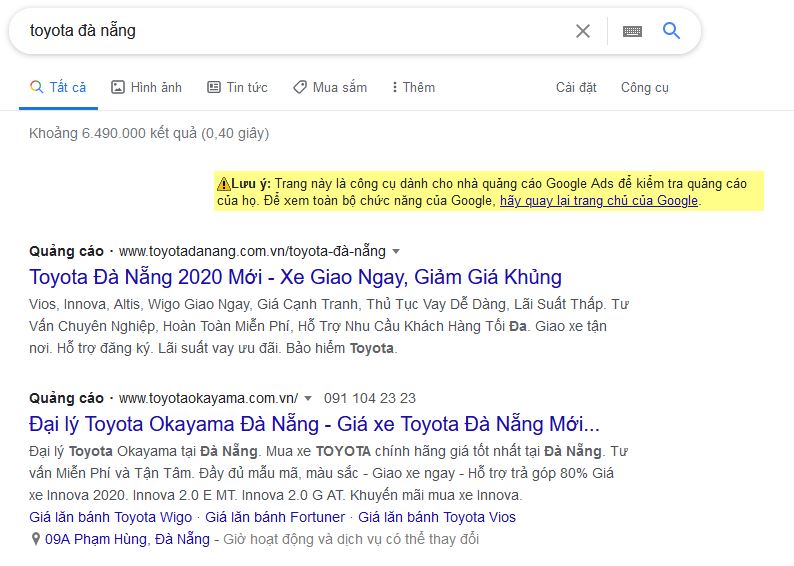This screenshot has width=794, height=566.
Task: Open the on-screen keyboard icon
Action: (632, 31)
